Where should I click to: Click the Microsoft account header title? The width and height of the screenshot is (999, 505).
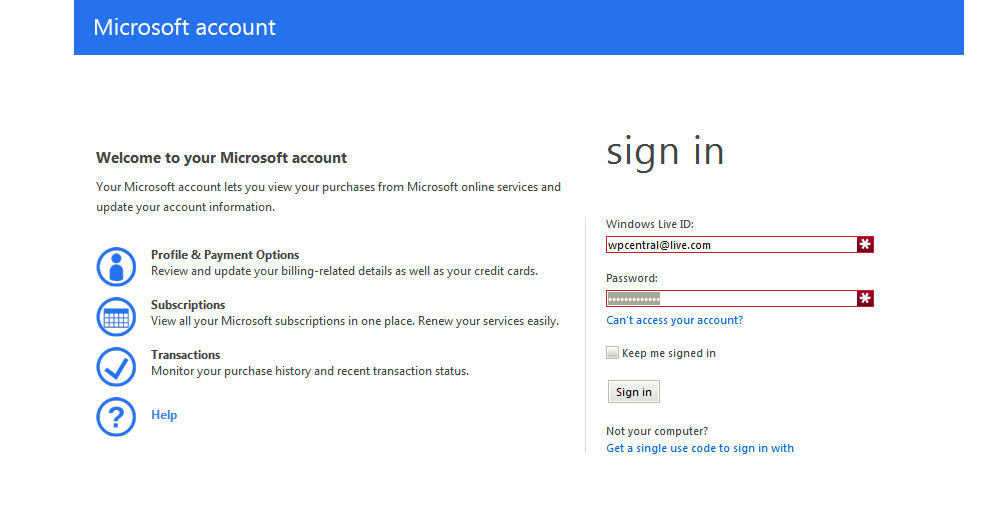click(184, 27)
